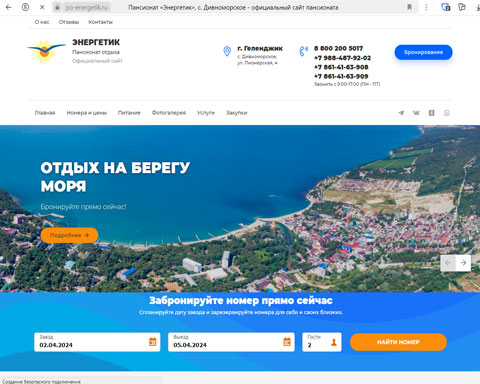
Task: Click the 'Выезд' check-out date field
Action: [231, 342]
